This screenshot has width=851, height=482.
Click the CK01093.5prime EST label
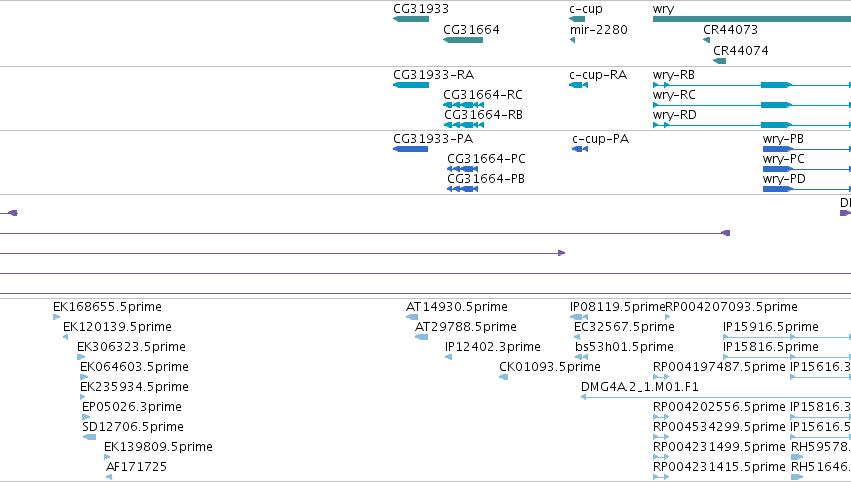(550, 367)
